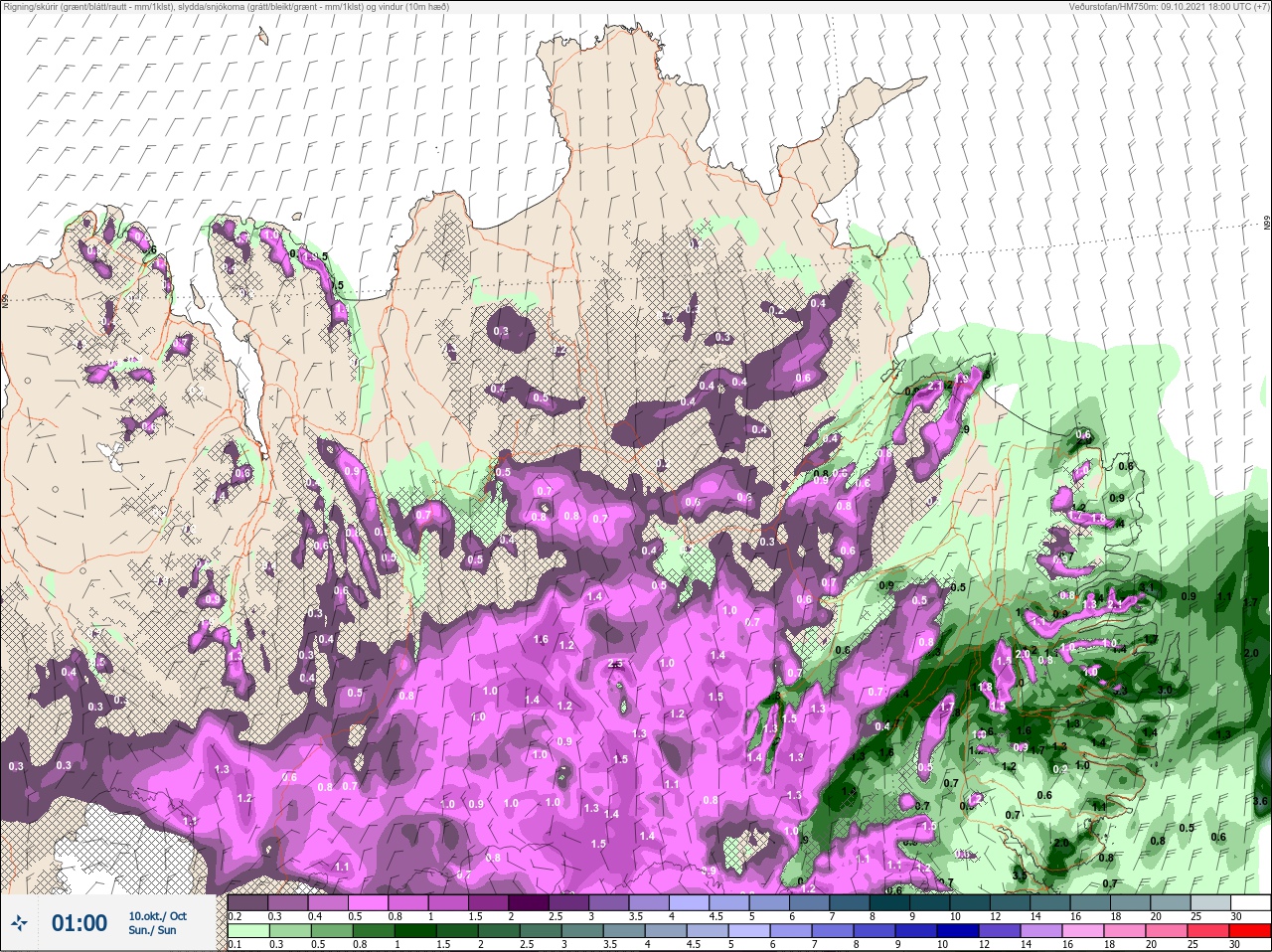The height and width of the screenshot is (952, 1272).
Task: Pick bright pink snow swatch between 0.5 and 0.8
Action: pyautogui.click(x=370, y=903)
